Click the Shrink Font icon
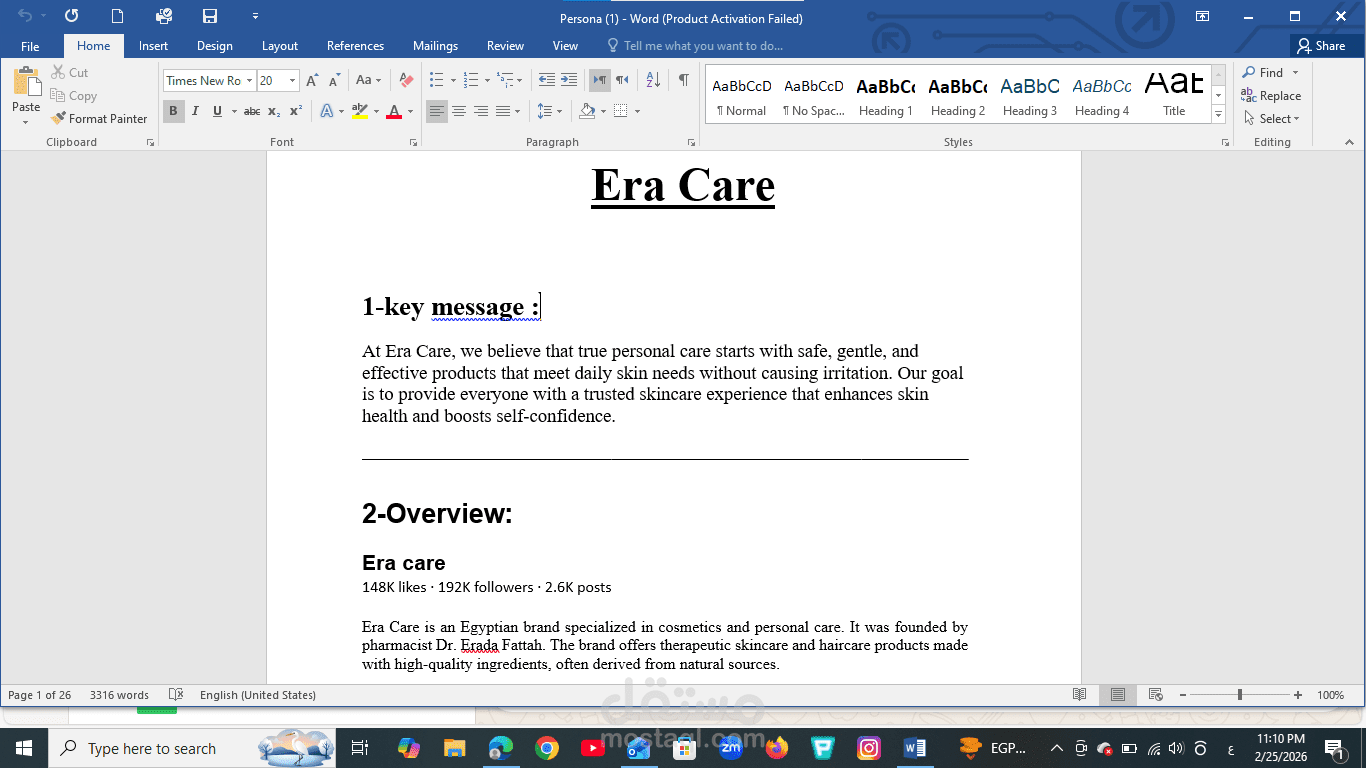 point(334,80)
